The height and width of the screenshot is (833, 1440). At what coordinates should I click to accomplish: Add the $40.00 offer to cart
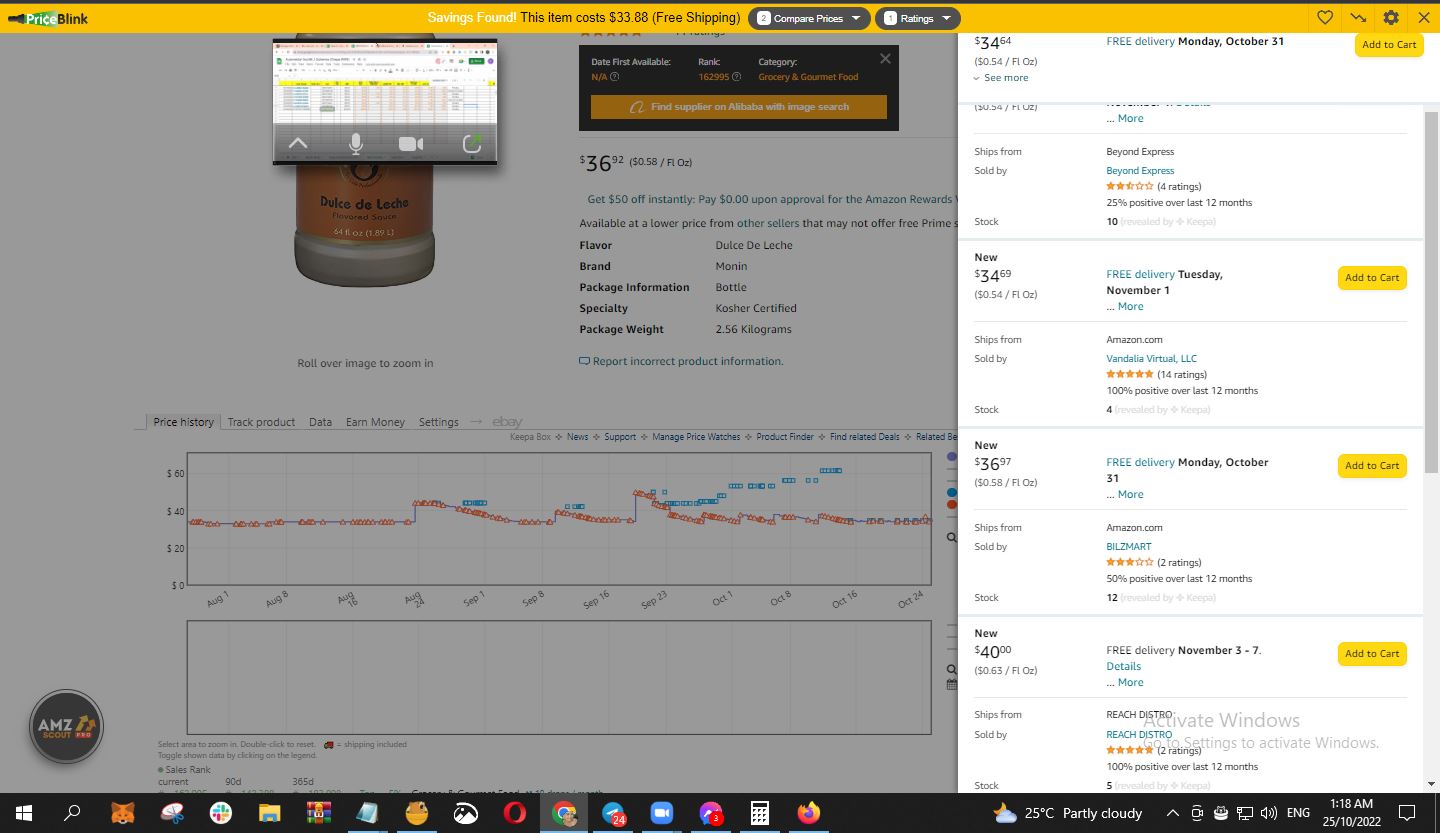[x=1372, y=654]
